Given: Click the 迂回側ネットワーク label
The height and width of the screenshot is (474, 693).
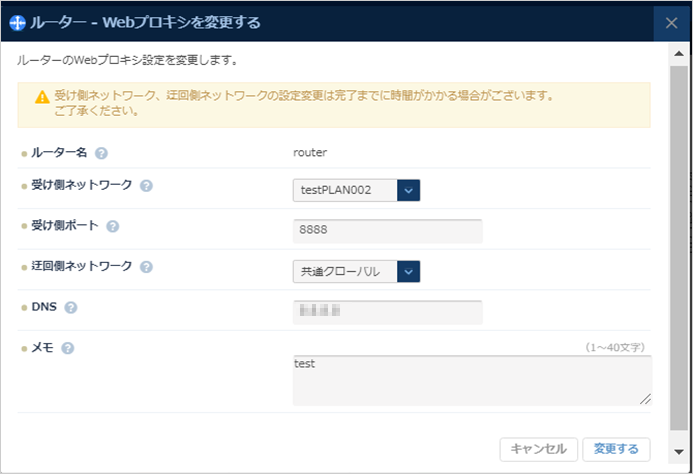Looking at the screenshot, I should click(x=82, y=266).
